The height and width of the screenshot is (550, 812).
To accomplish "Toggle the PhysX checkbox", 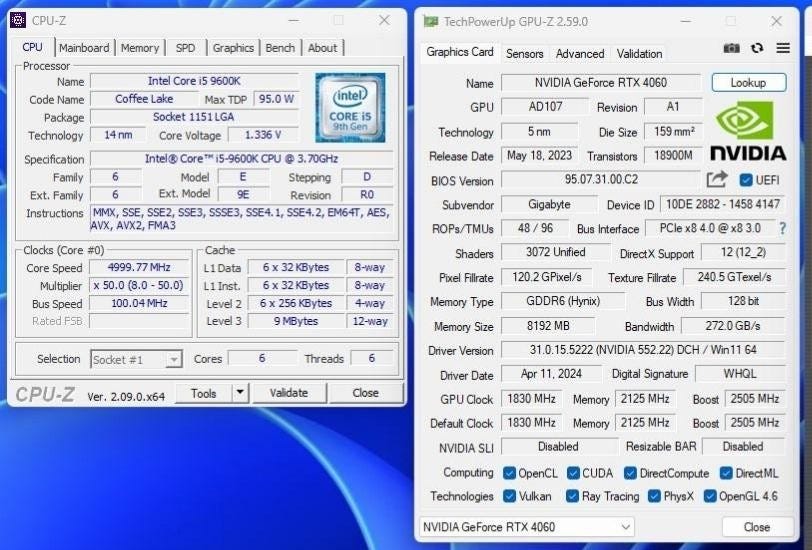I will click(x=654, y=496).
